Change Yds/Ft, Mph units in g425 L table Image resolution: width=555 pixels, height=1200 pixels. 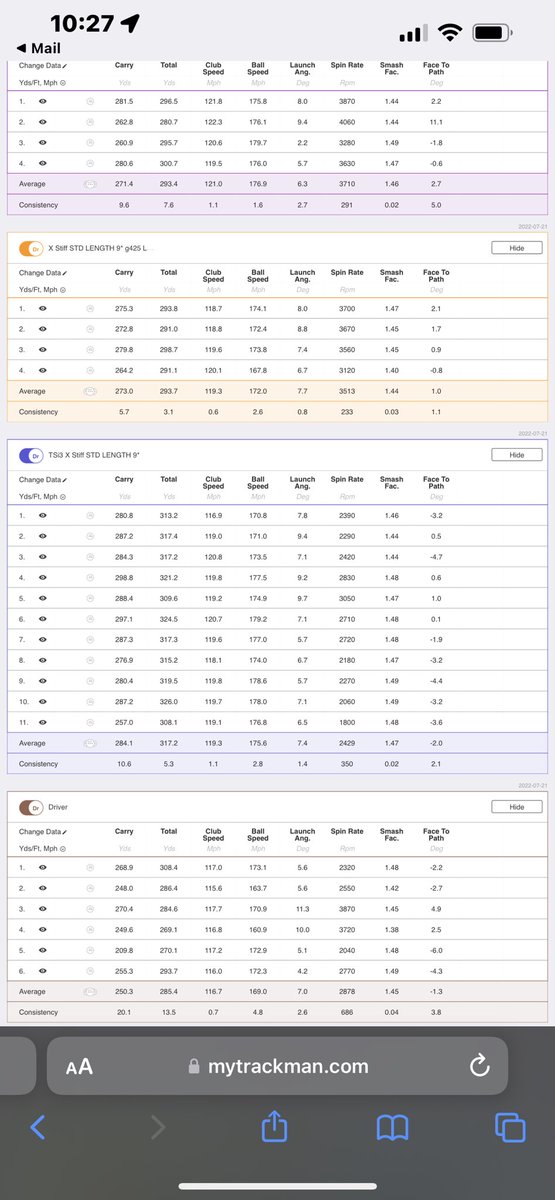tap(43, 289)
